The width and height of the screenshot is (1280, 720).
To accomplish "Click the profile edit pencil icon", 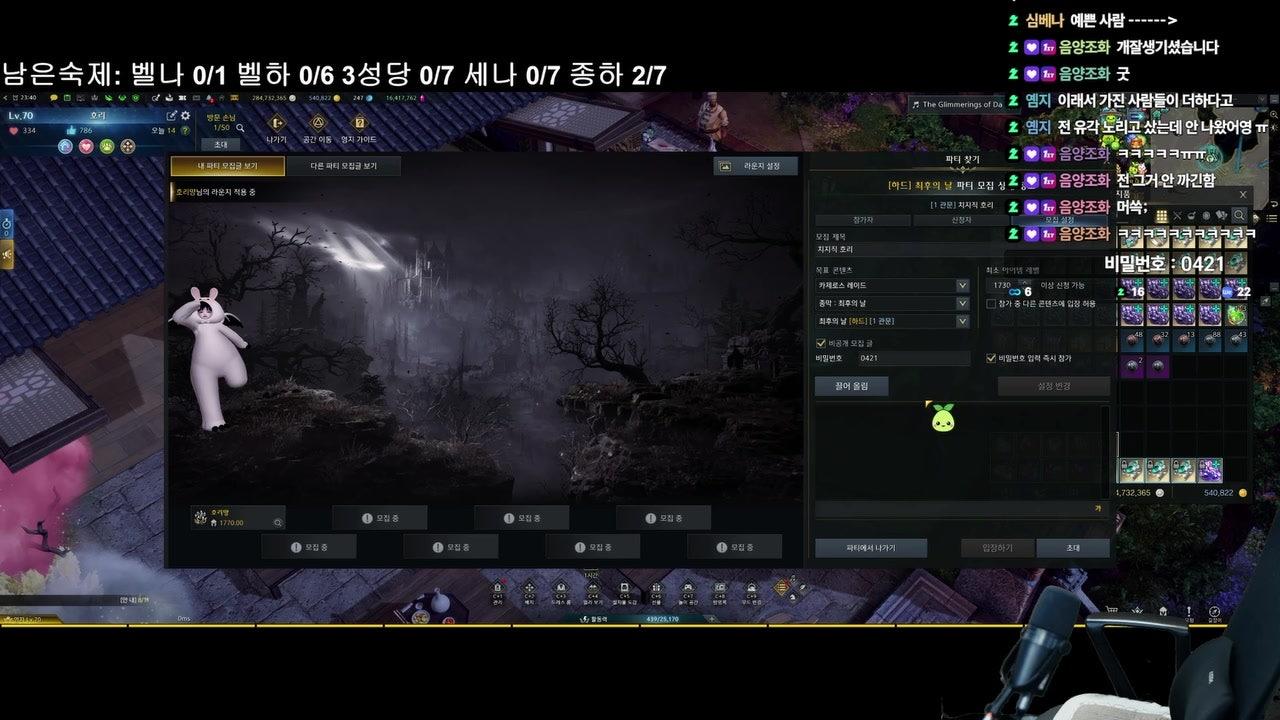I will click(173, 116).
